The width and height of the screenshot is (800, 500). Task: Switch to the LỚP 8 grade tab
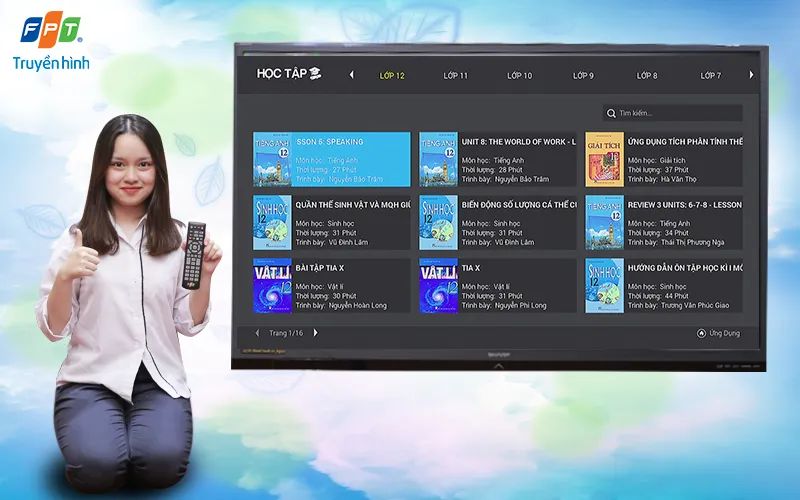(647, 76)
